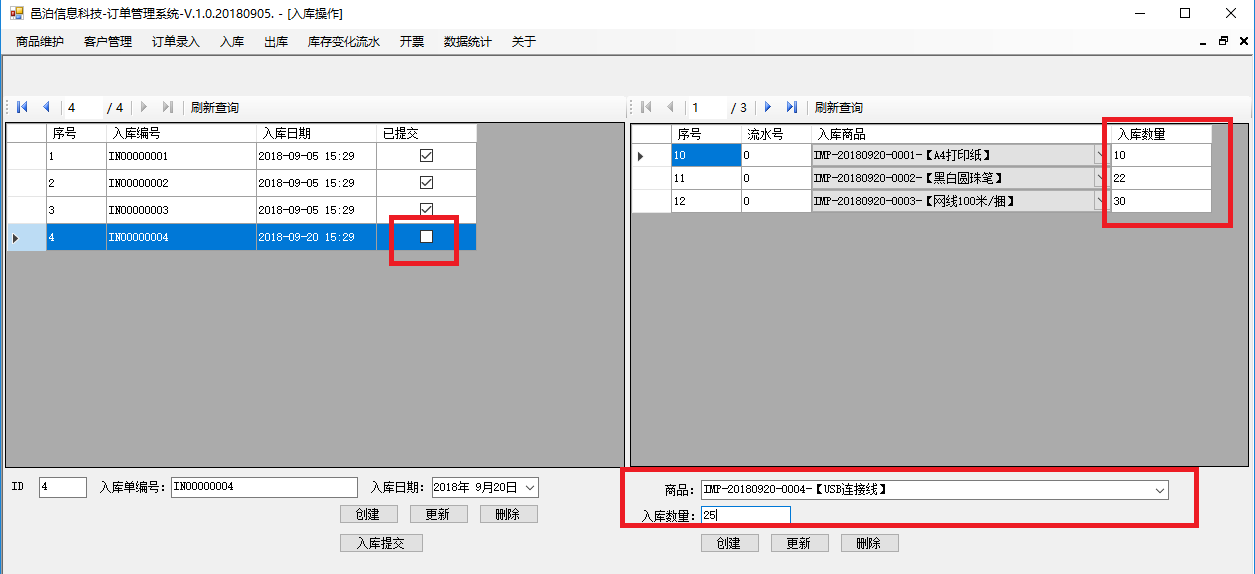Open the 入库 menu

tap(232, 42)
